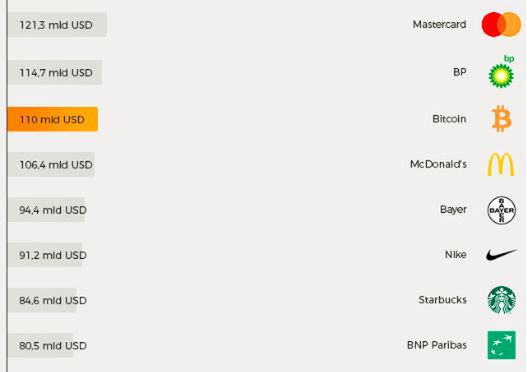The image size is (527, 372).
Task: Click the 94,4 mld USD bar
Action: click(x=46, y=210)
